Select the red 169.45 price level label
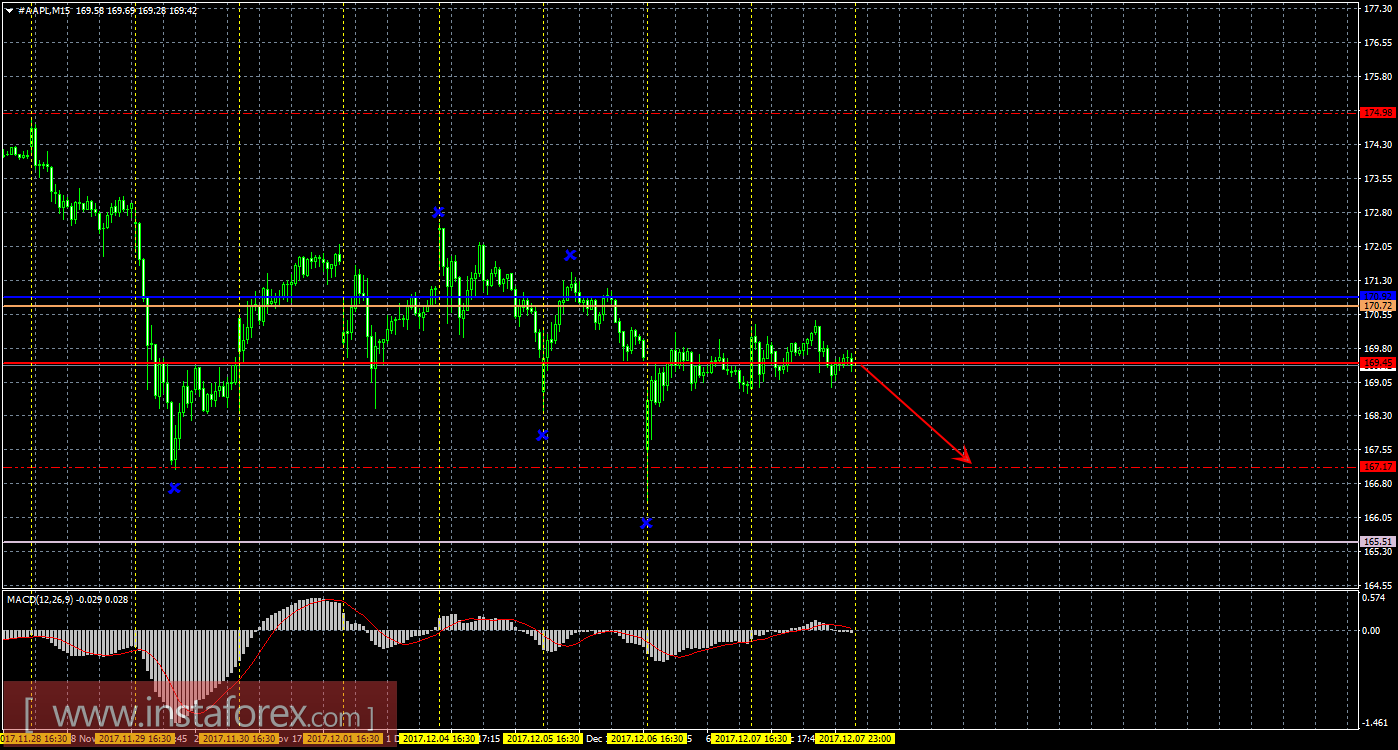 tap(1378, 363)
